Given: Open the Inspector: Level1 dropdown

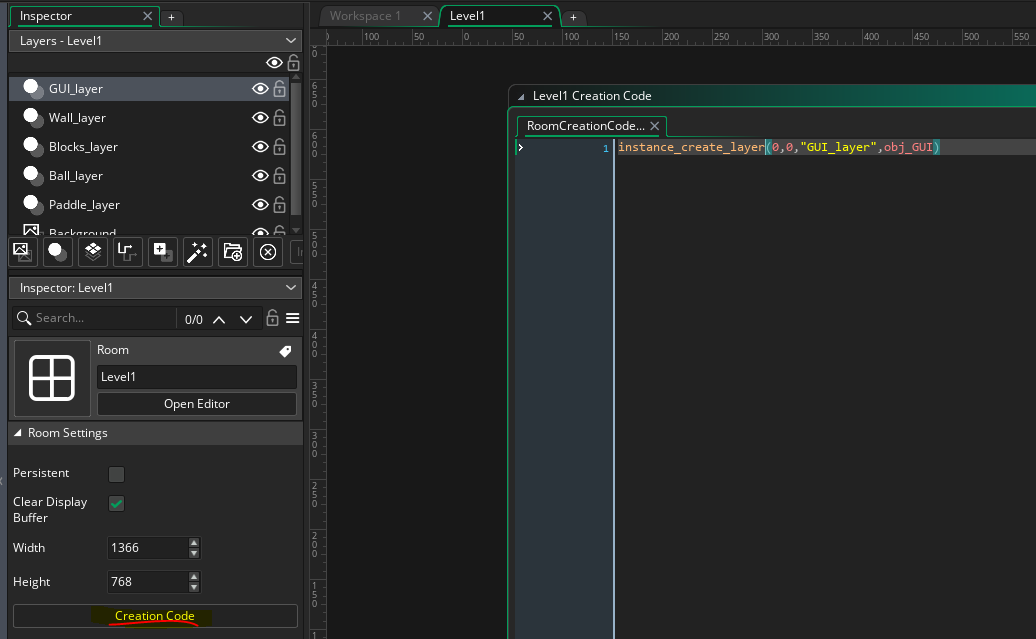Looking at the screenshot, I should [x=155, y=288].
